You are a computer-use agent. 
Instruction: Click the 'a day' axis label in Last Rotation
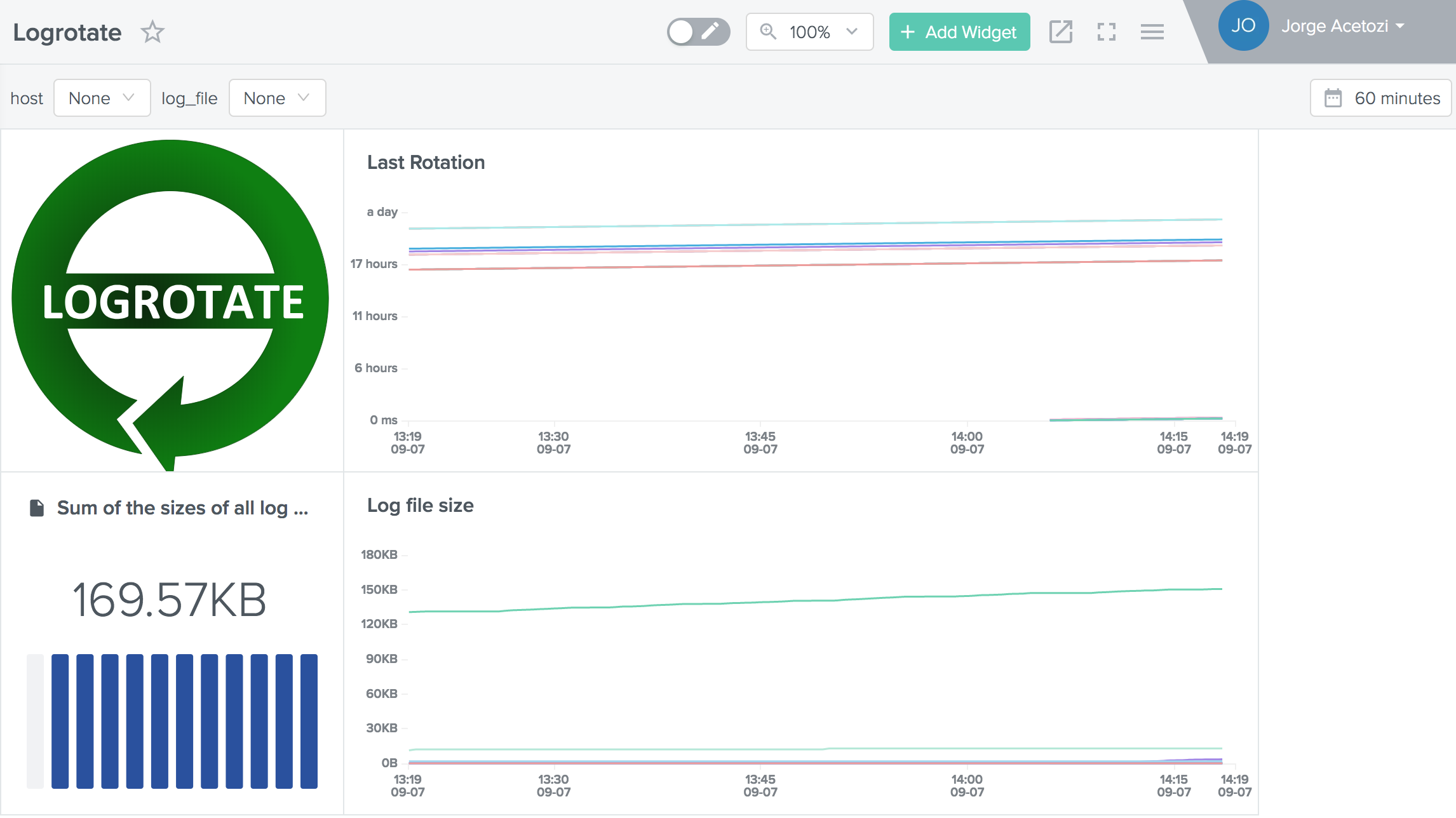click(382, 212)
